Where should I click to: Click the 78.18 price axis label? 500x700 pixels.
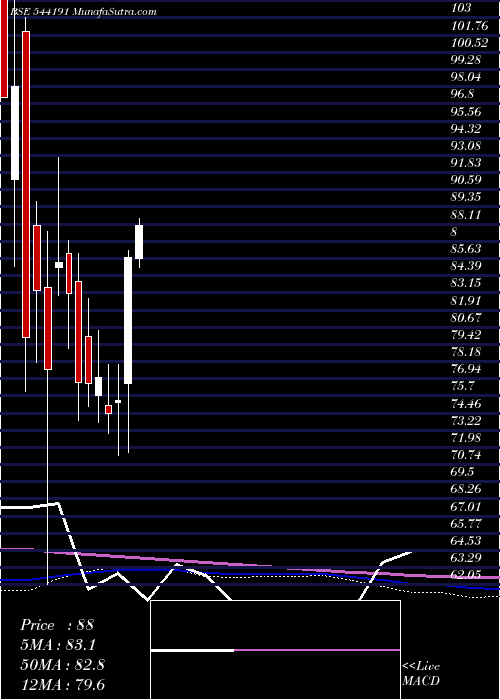(466, 352)
